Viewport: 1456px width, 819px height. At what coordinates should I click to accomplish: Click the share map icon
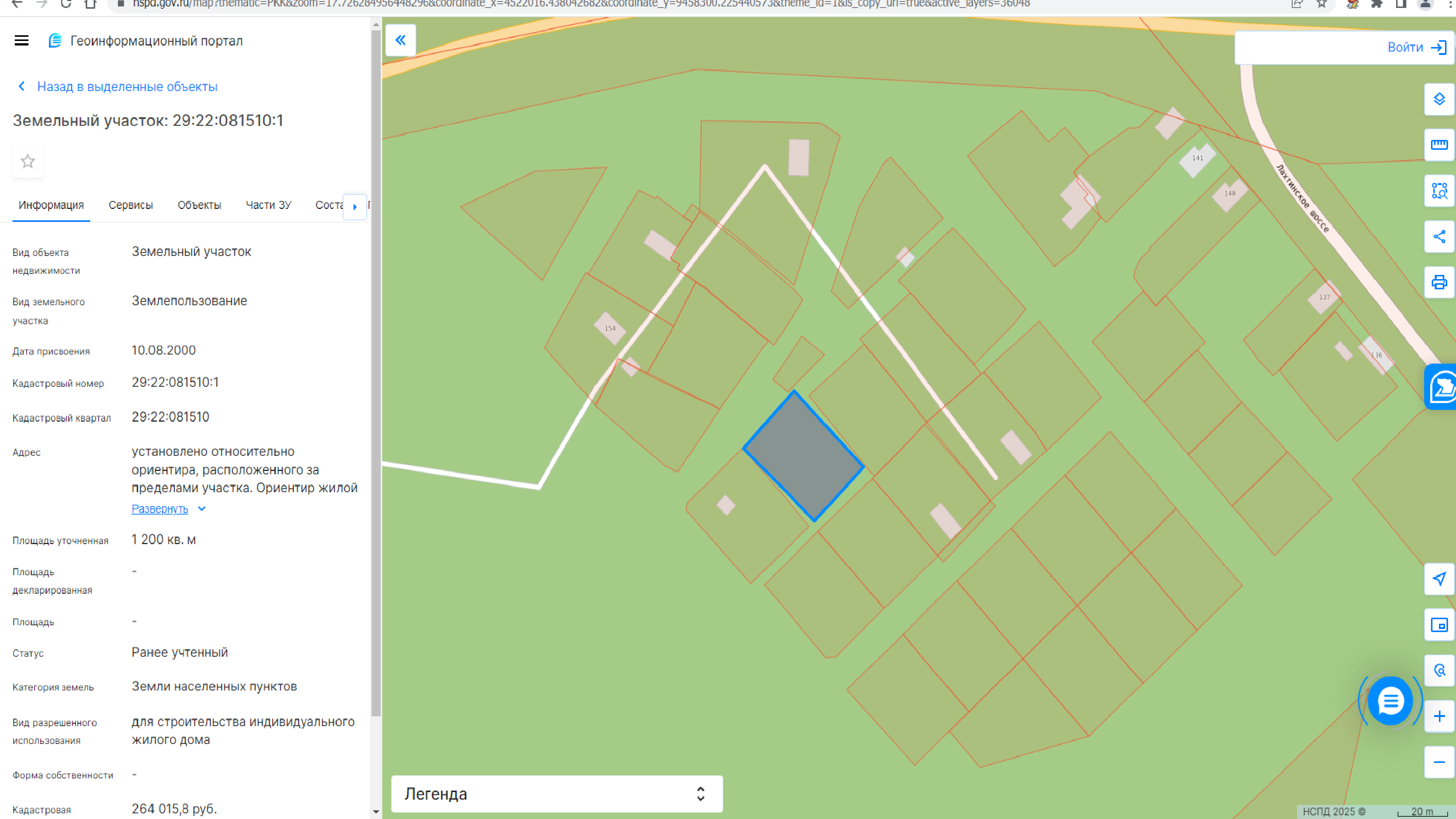[1439, 236]
